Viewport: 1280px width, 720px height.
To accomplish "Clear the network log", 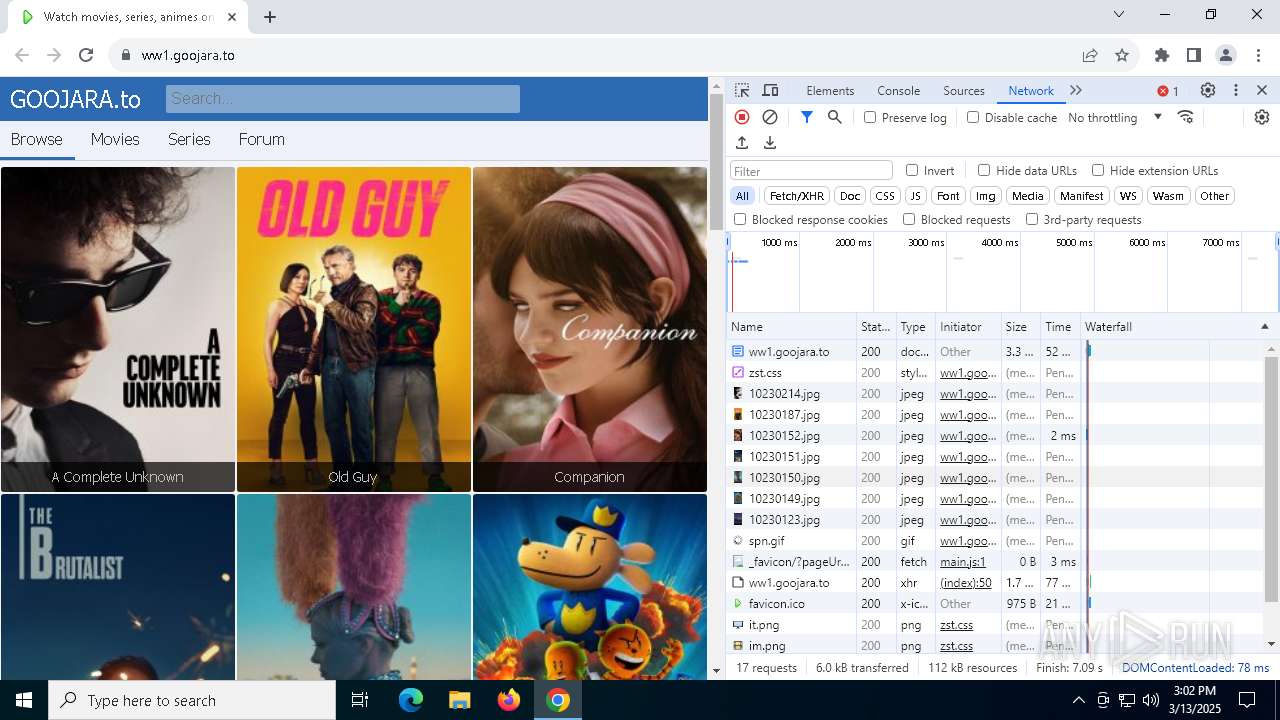I will 770,117.
